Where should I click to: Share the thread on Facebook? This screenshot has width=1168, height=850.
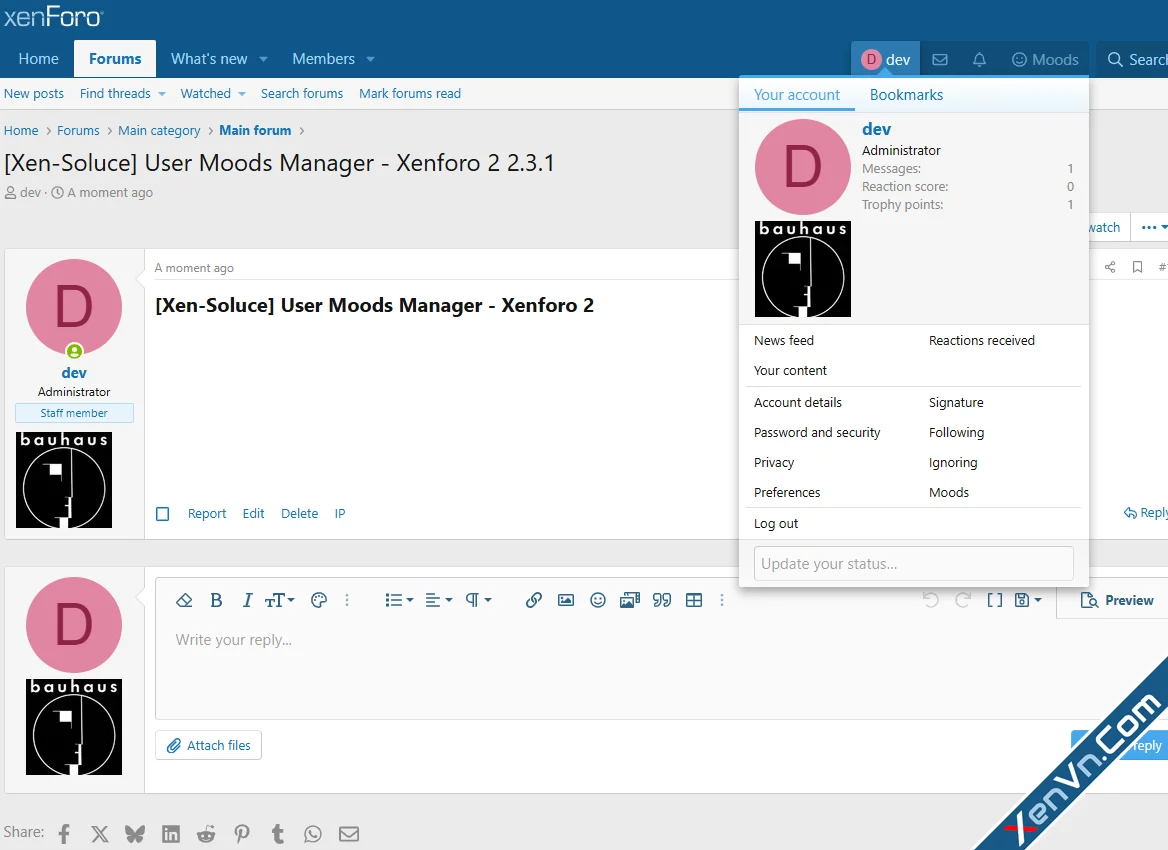[65, 834]
